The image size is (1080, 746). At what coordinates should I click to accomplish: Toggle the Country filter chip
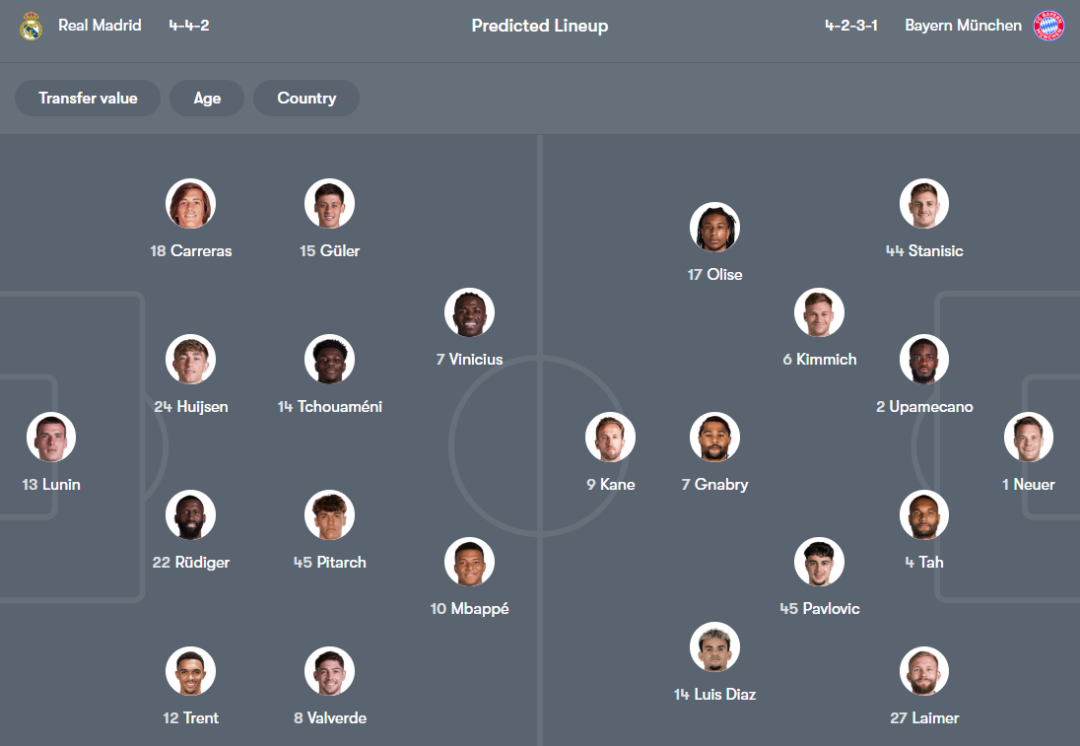306,98
